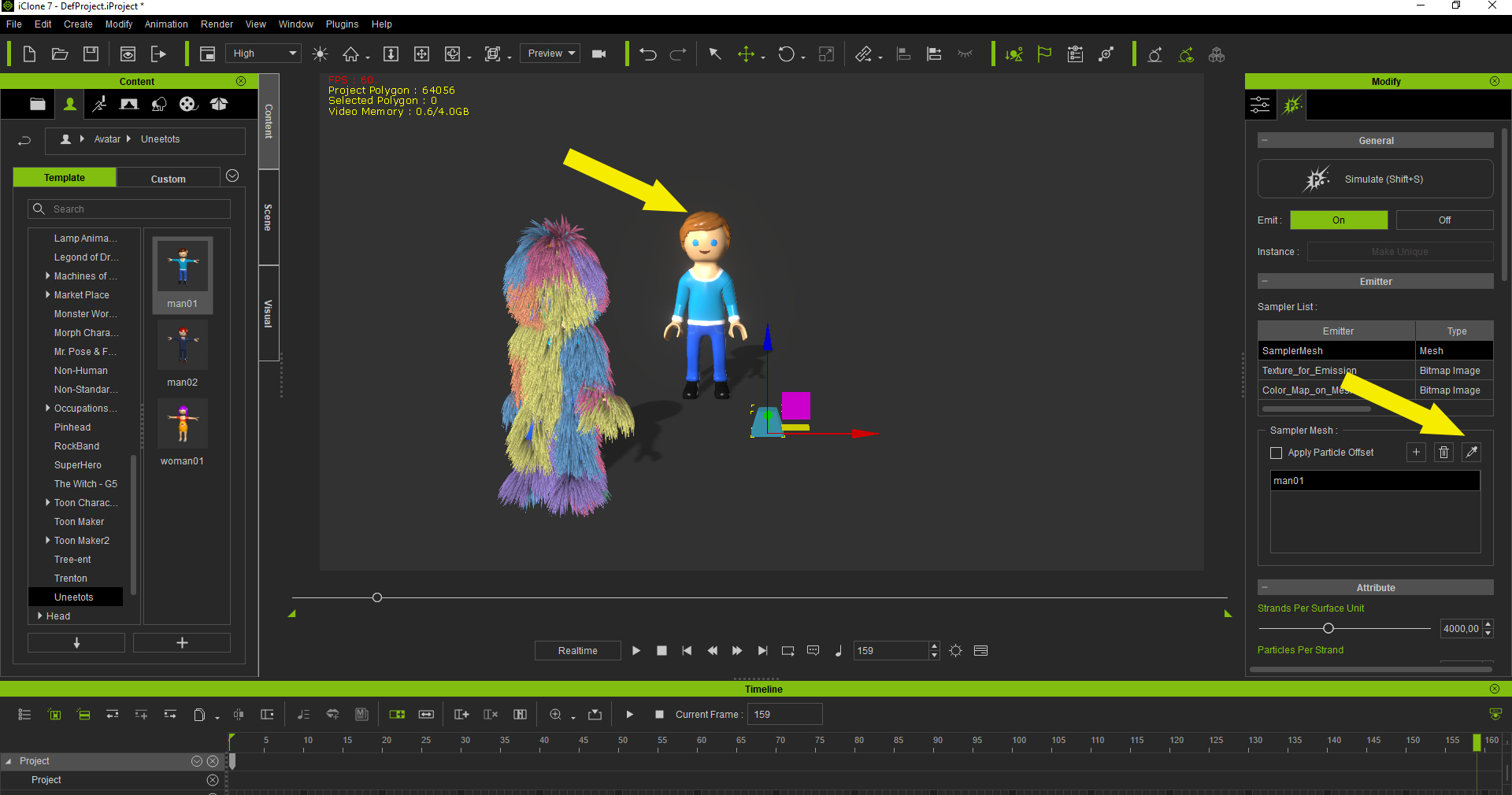Expand the Occupations folder
This screenshot has width=1512, height=795.
(x=48, y=409)
